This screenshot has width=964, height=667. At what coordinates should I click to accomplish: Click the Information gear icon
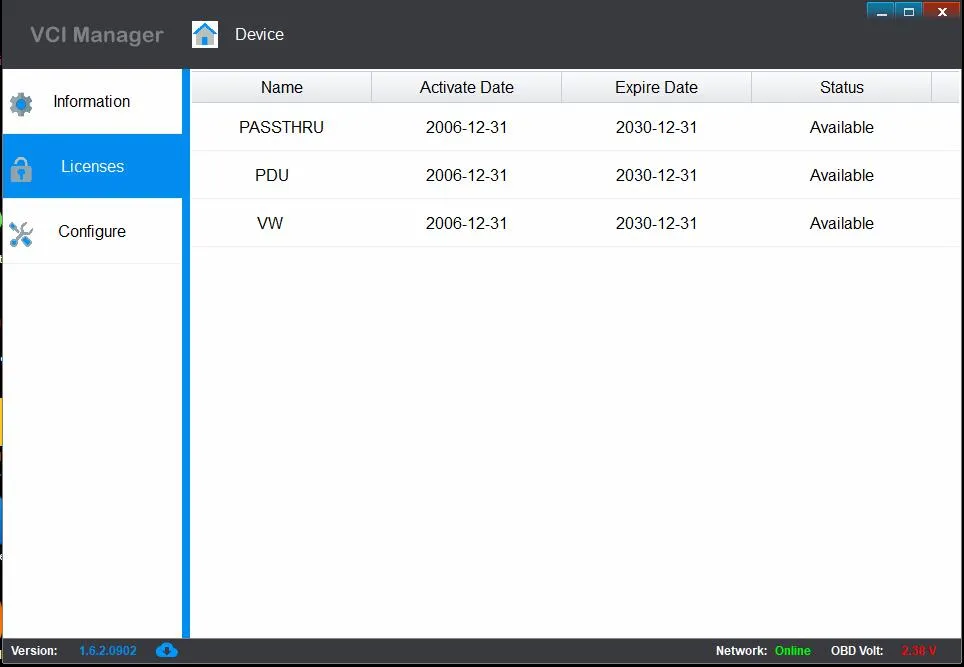click(21, 103)
